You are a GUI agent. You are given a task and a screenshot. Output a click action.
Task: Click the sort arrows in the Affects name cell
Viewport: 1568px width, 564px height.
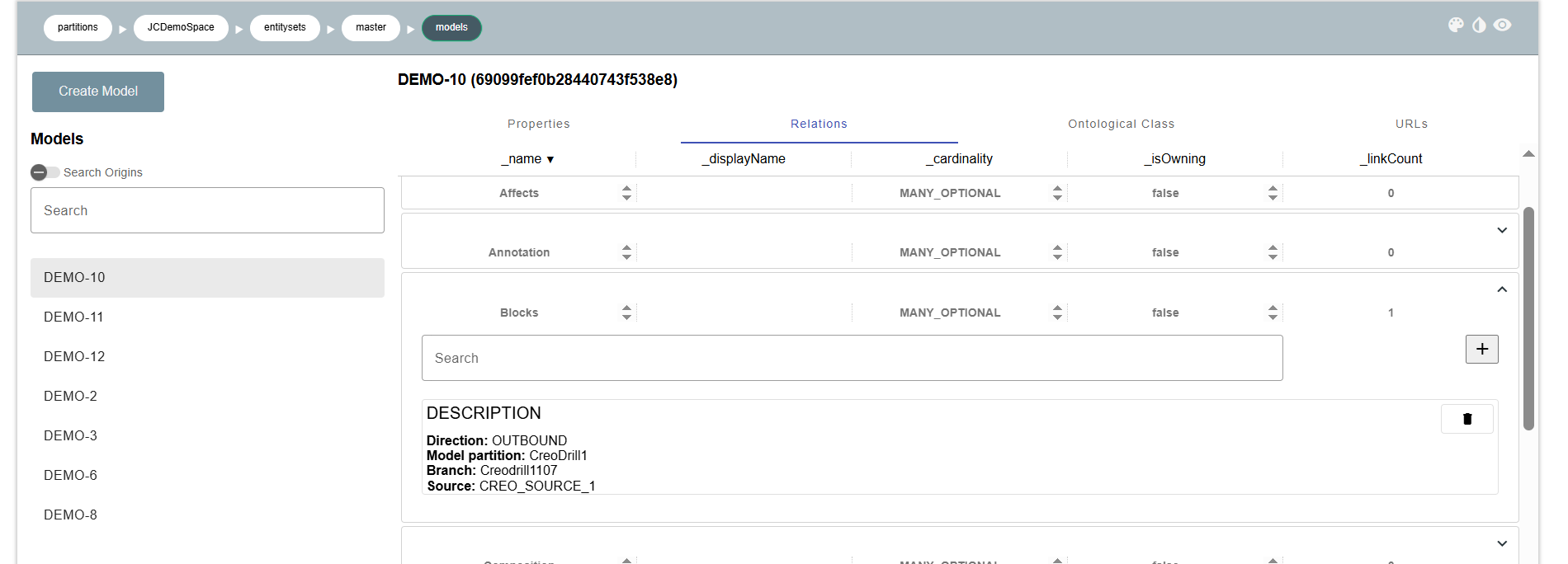pyautogui.click(x=626, y=193)
